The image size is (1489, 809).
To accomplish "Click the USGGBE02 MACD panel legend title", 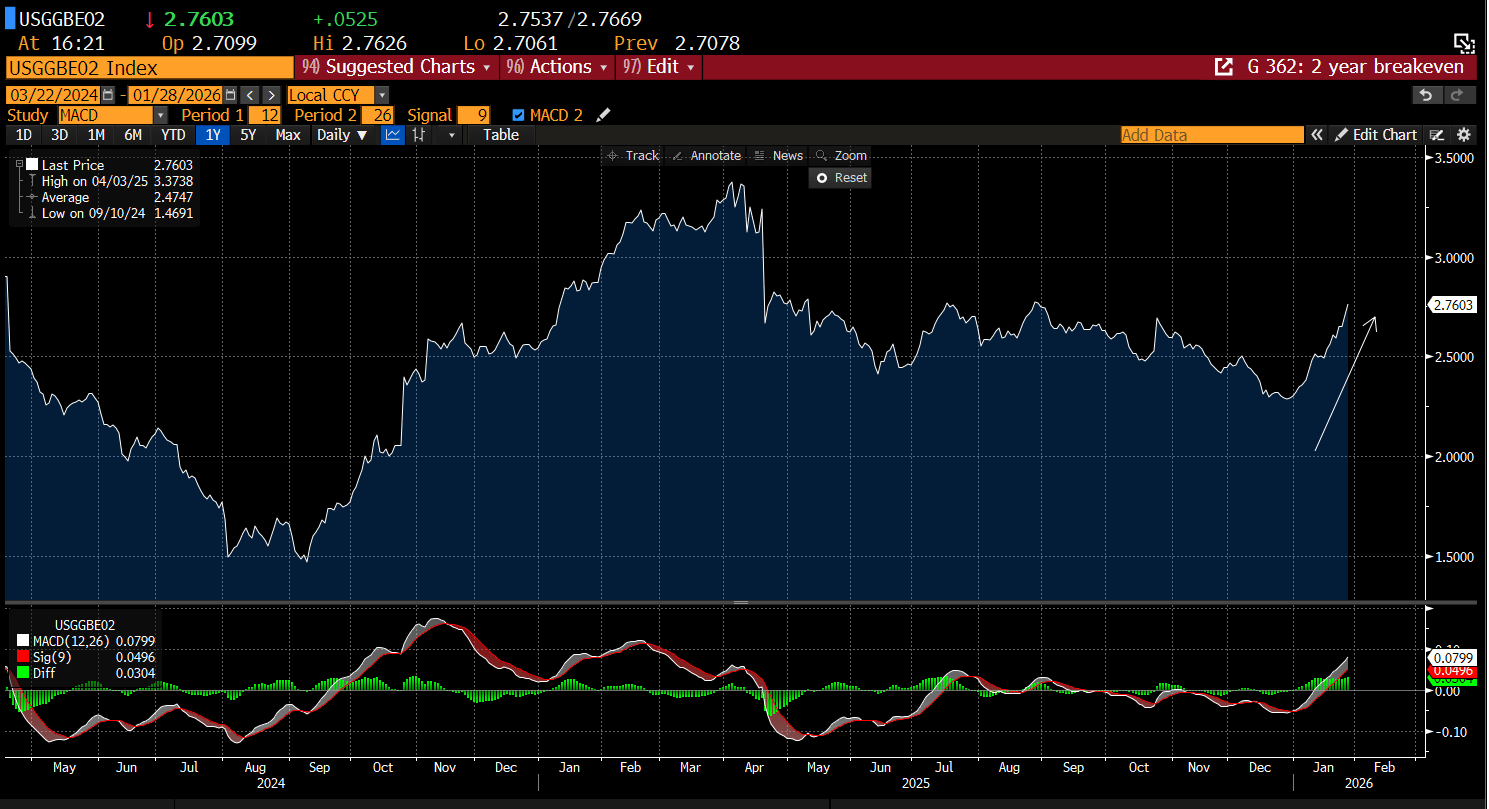I will tap(87, 625).
